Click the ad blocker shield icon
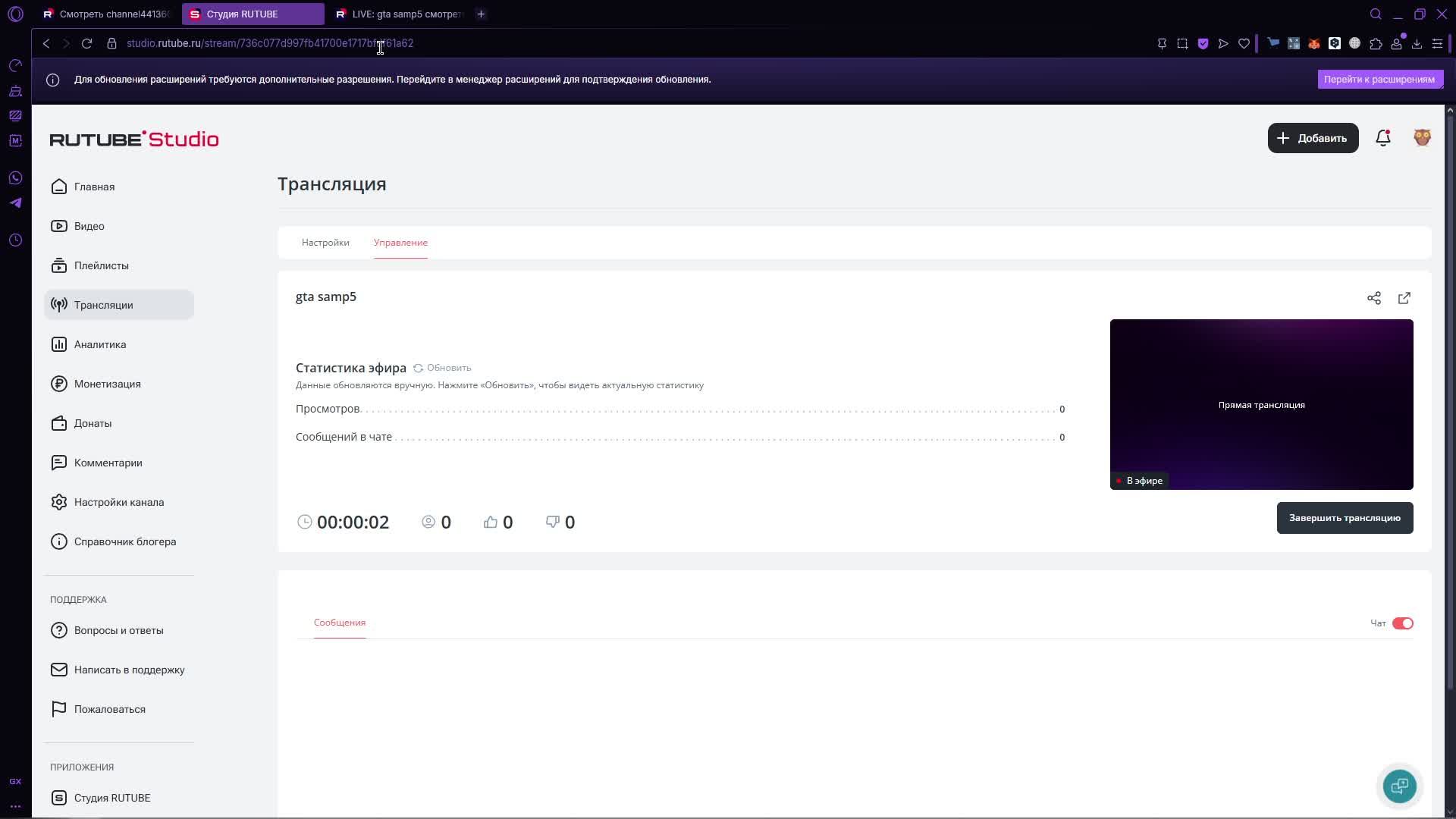This screenshot has width=1456, height=819. [1203, 44]
